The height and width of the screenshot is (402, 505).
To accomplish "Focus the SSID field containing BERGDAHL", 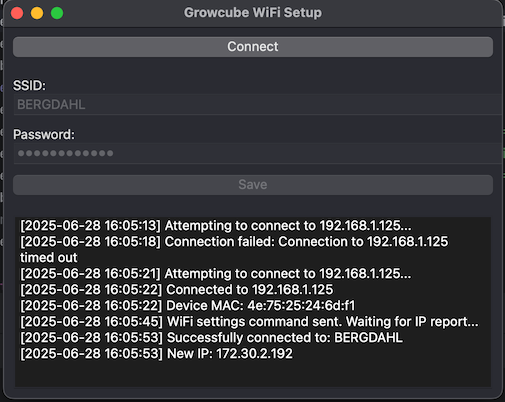I will [x=257, y=105].
